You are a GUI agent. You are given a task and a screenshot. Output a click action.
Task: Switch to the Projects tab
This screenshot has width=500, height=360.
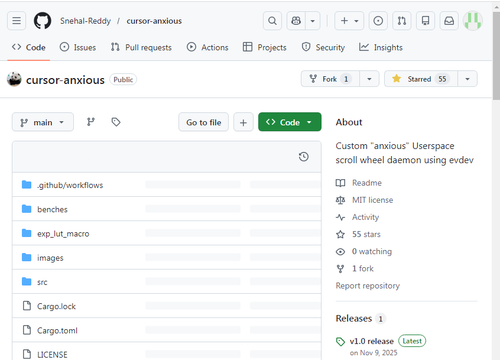click(265, 47)
